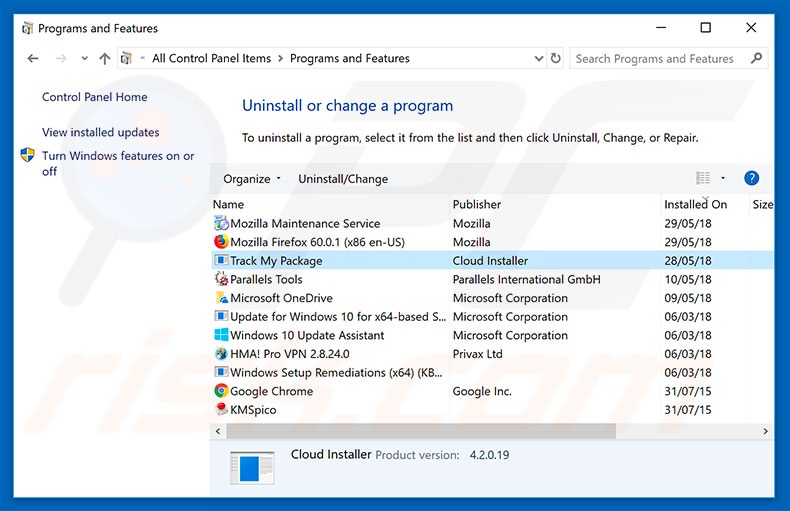Click the search magnifier icon
Image resolution: width=790 pixels, height=511 pixels.
click(756, 58)
